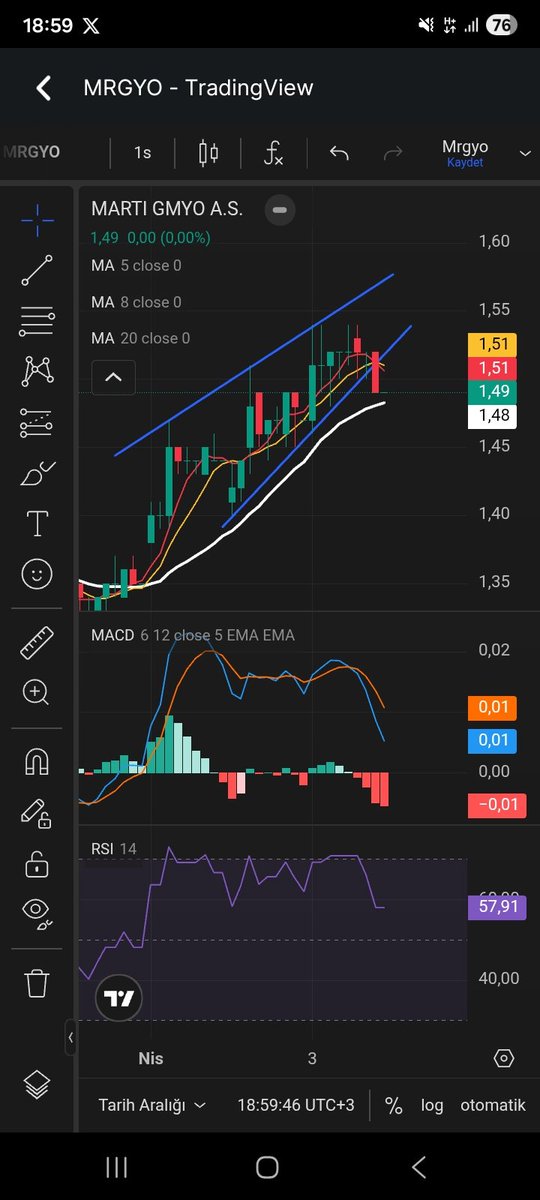Select the ruler measure tool
This screenshot has width=540, height=1200.
[x=37, y=641]
